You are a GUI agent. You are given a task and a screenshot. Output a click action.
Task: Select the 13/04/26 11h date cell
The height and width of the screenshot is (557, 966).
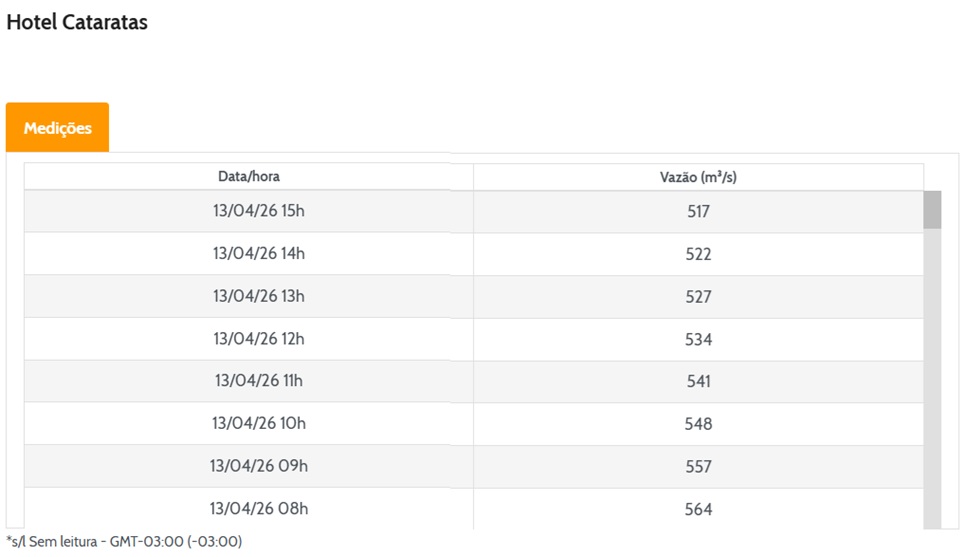(x=259, y=381)
